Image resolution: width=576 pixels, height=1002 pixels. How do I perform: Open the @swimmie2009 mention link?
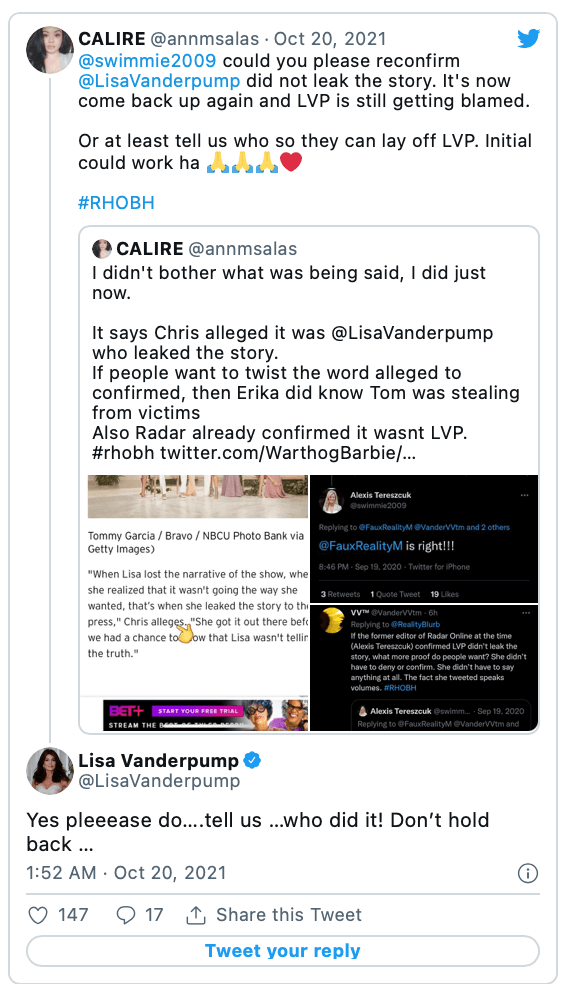click(147, 61)
